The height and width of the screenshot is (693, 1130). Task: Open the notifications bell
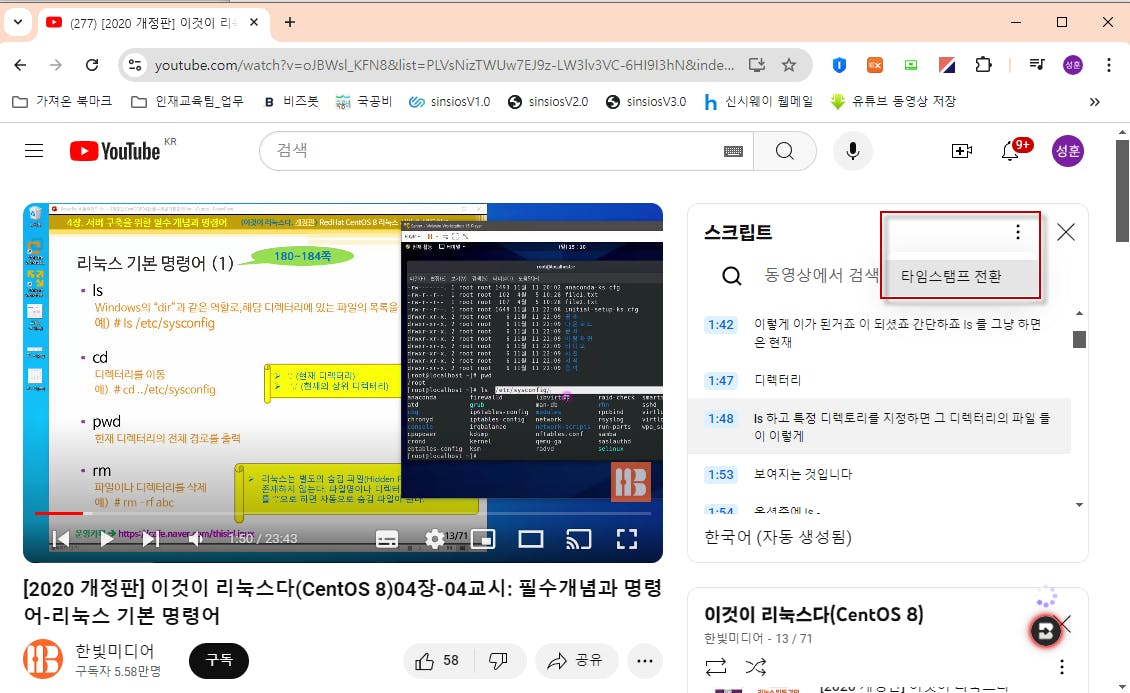(x=1010, y=151)
